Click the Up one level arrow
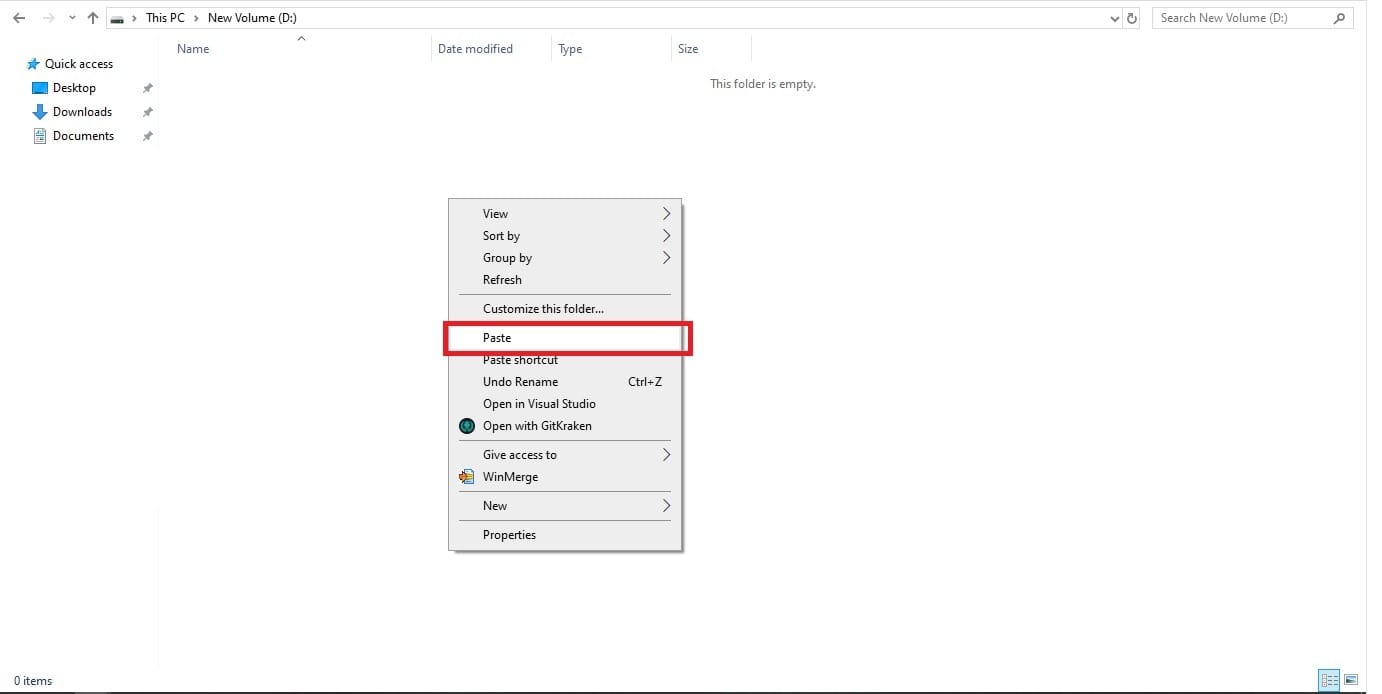This screenshot has width=1382, height=694. coord(93,18)
